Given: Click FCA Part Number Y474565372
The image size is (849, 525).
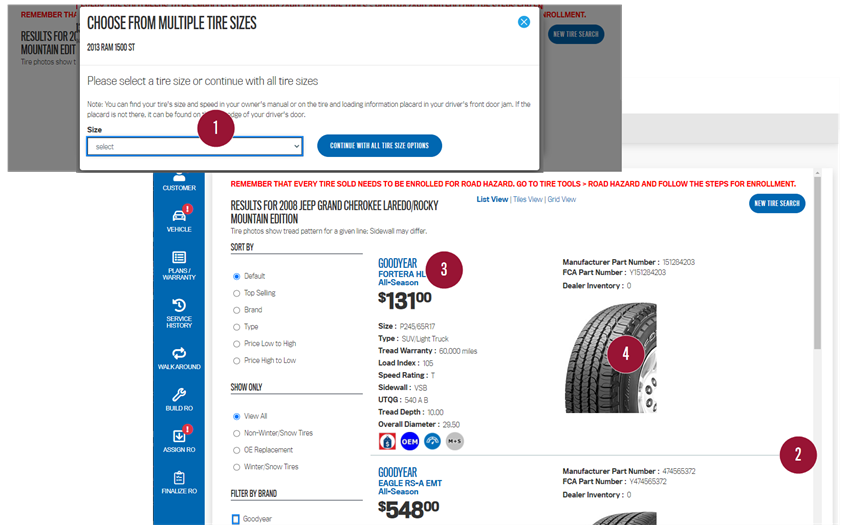Looking at the screenshot, I should coord(648,481).
